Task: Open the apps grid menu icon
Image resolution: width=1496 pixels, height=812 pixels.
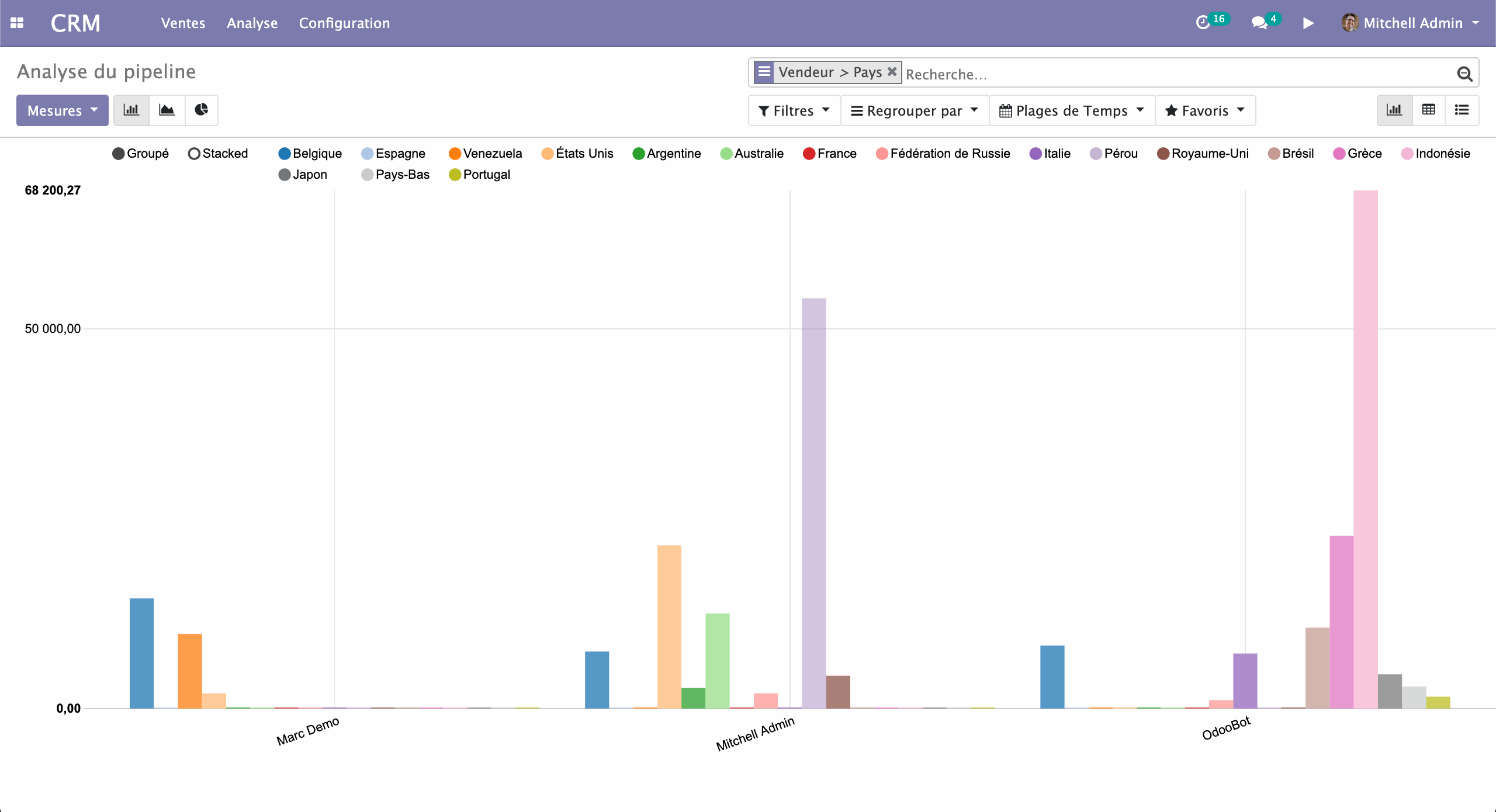Action: click(17, 23)
